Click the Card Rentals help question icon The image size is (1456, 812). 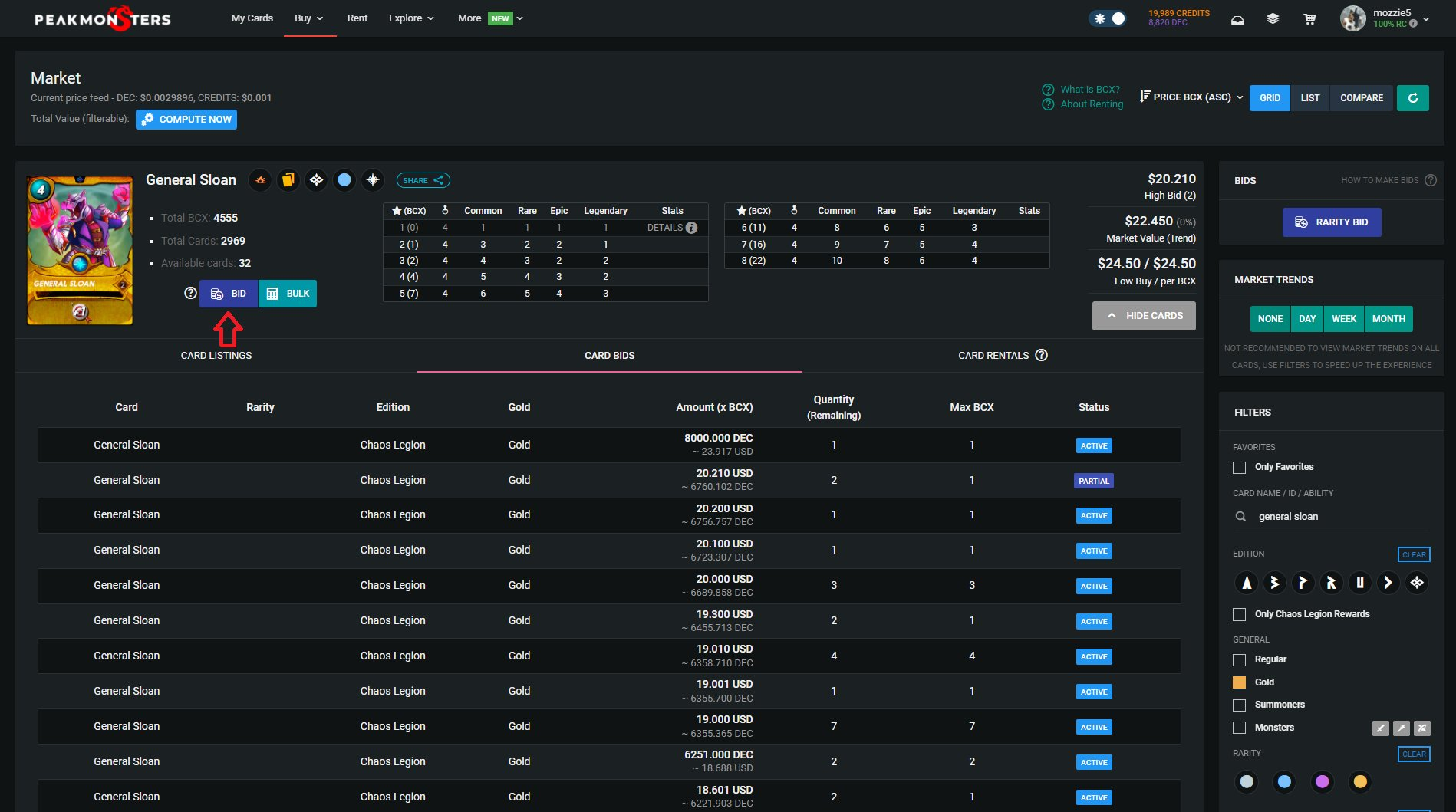1041,355
